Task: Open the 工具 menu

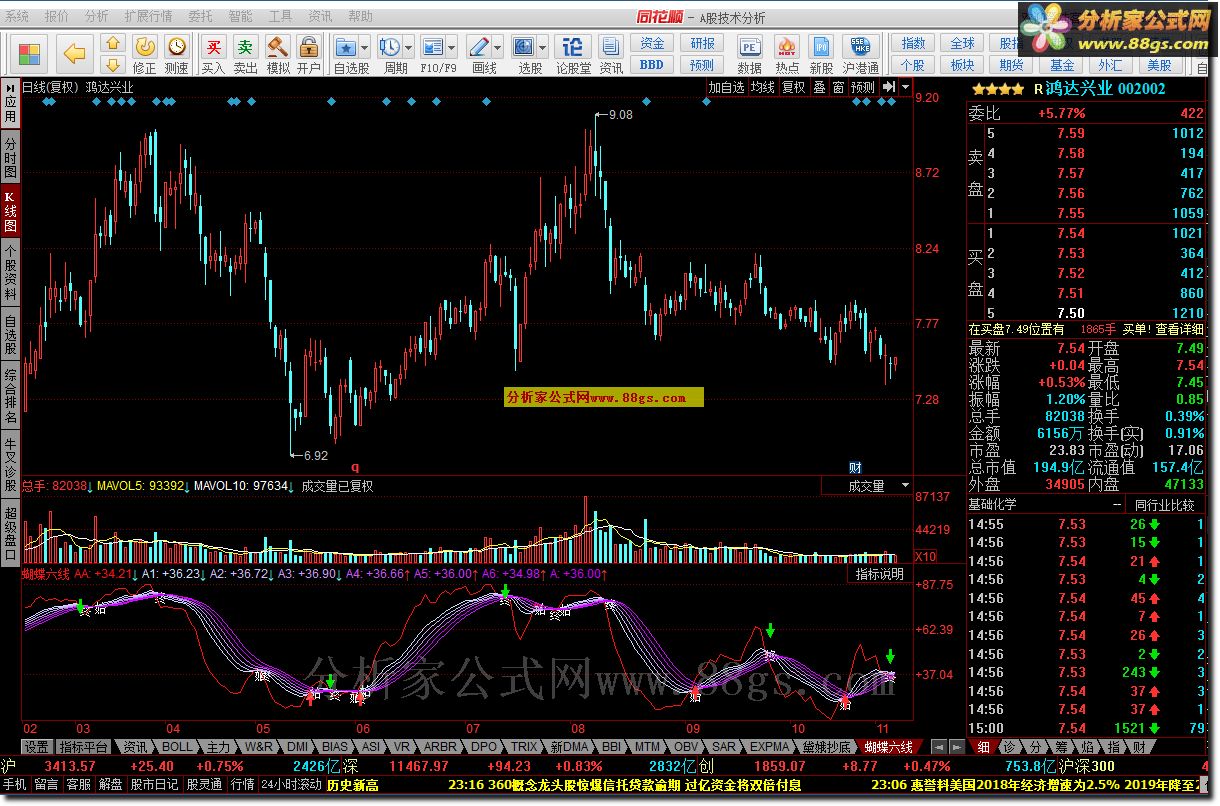Action: point(280,17)
